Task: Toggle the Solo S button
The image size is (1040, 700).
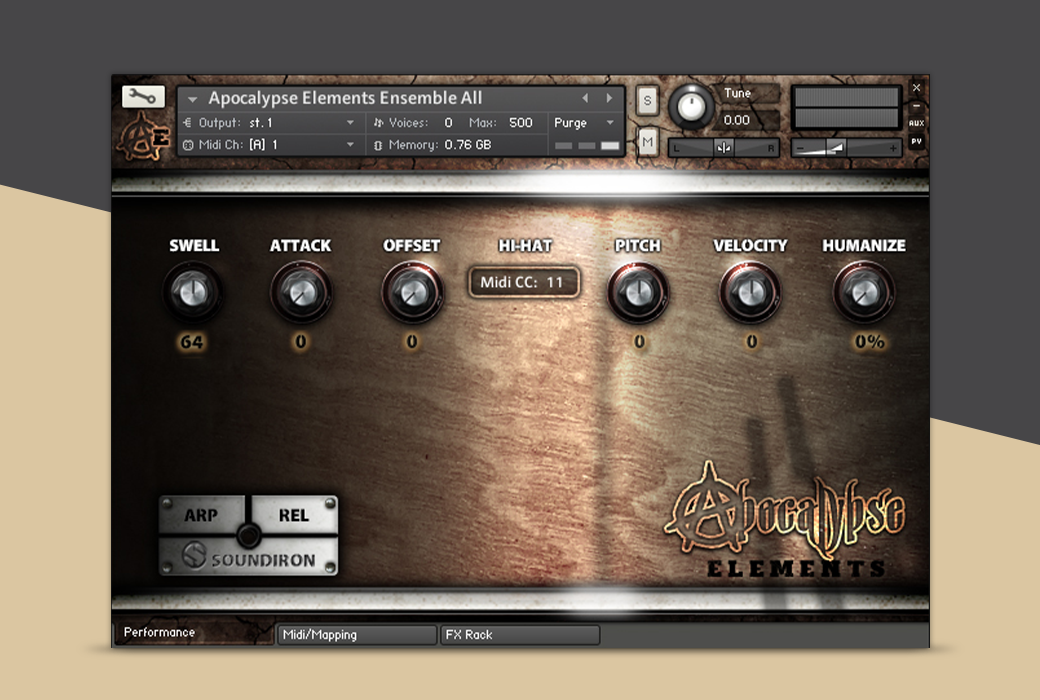Action: click(647, 101)
